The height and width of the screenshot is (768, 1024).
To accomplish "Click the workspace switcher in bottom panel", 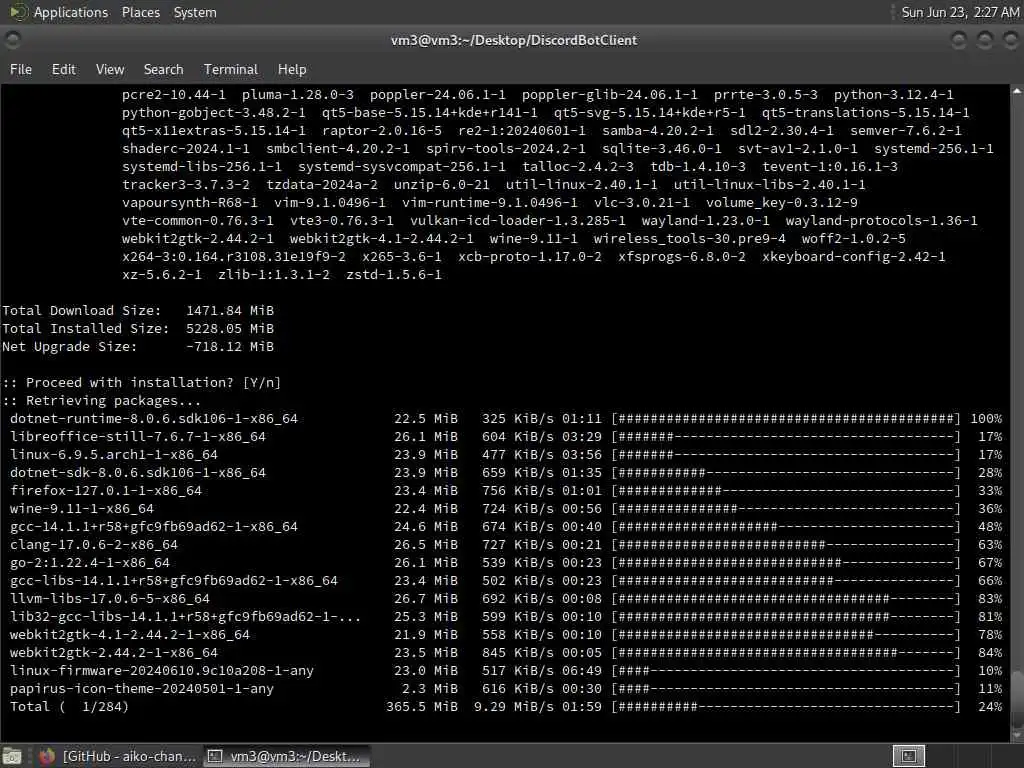I will point(908,756).
